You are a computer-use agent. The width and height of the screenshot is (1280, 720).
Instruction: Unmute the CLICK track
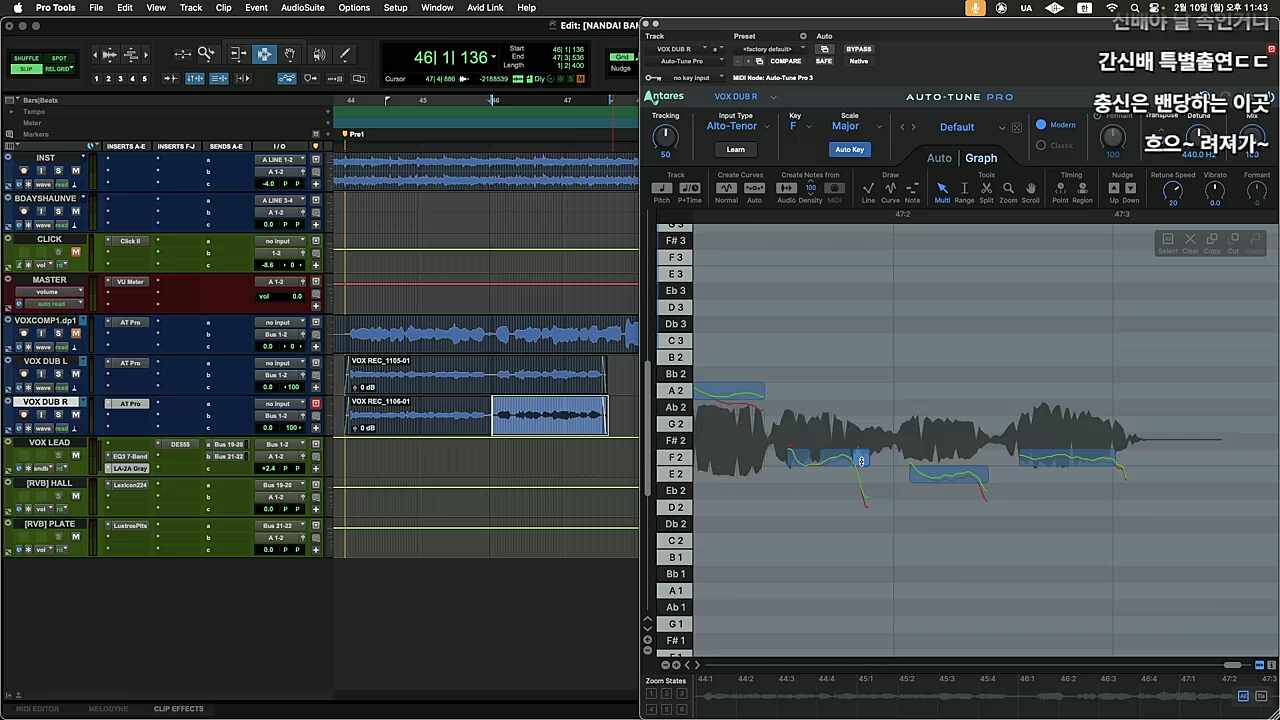75,252
